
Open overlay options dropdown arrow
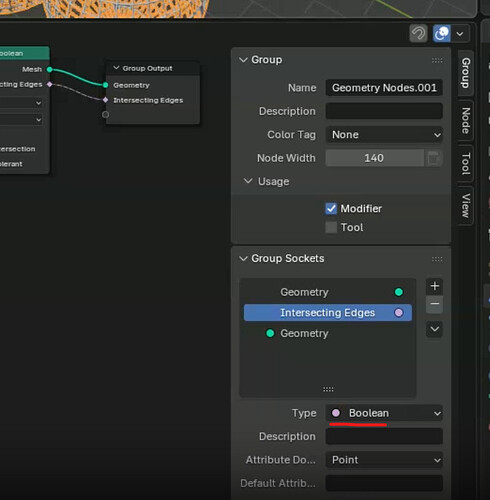pyautogui.click(x=460, y=34)
